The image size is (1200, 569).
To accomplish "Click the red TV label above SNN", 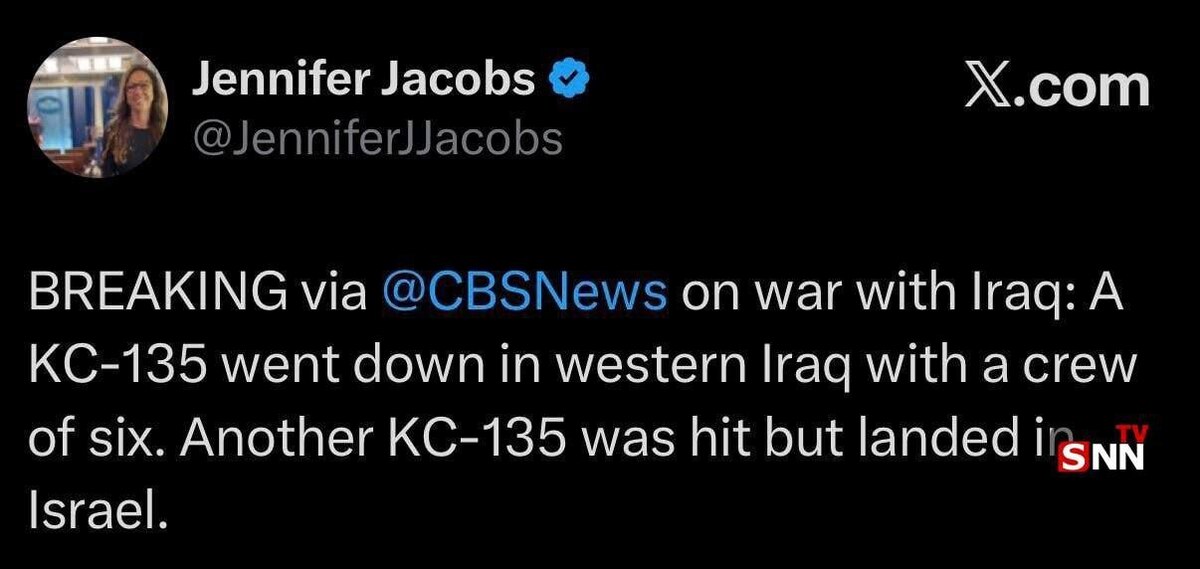I will pos(1132,434).
